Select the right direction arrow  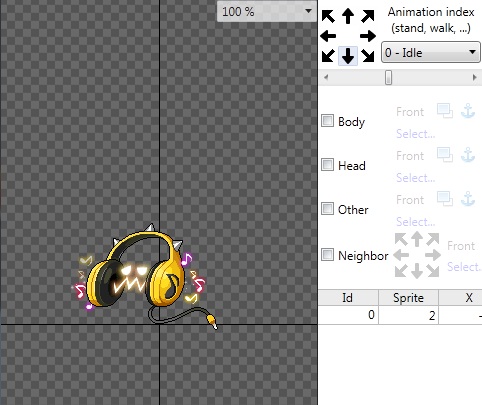(x=368, y=36)
